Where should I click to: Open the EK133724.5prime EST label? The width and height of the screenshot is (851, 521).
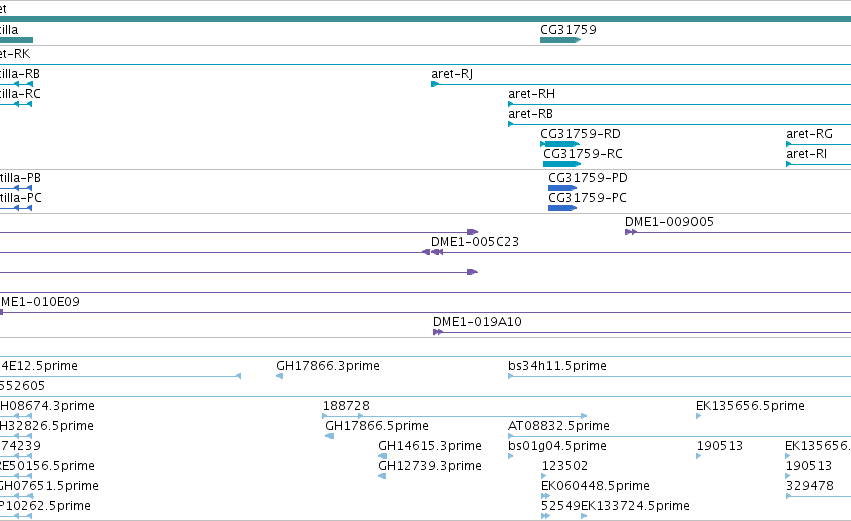(x=636, y=506)
